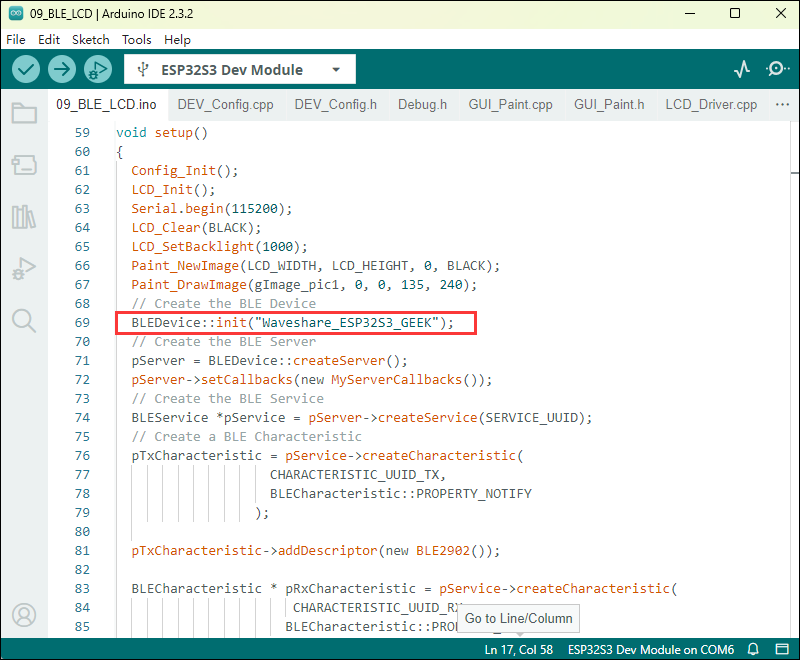Viewport: 800px width, 660px height.
Task: Open the Boards Manager sidebar
Action: click(x=24, y=164)
